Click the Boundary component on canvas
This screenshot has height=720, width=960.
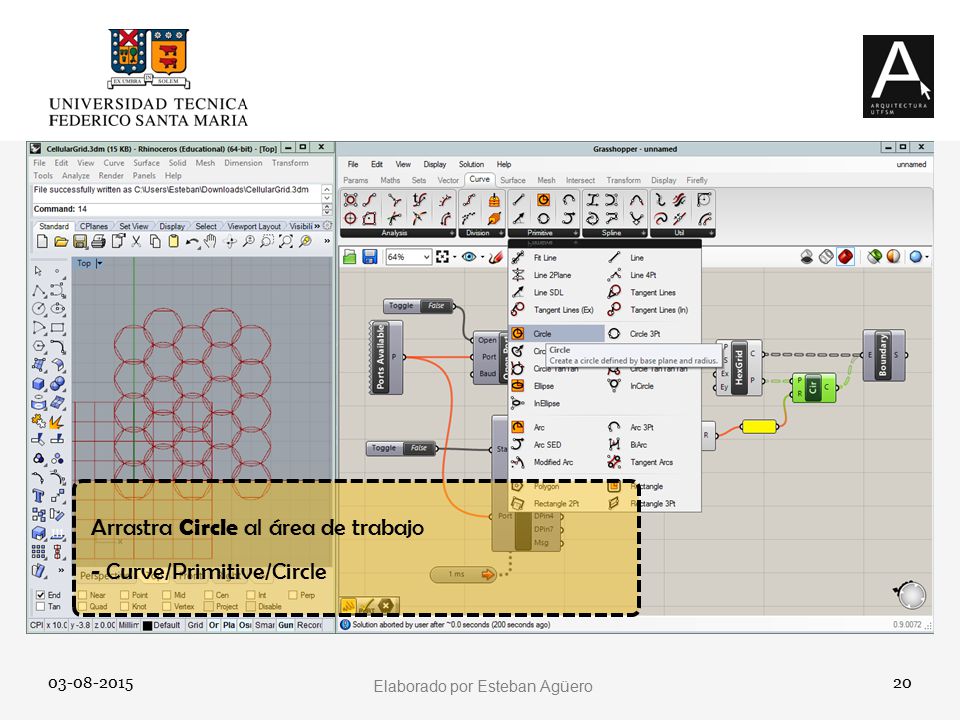tap(883, 355)
